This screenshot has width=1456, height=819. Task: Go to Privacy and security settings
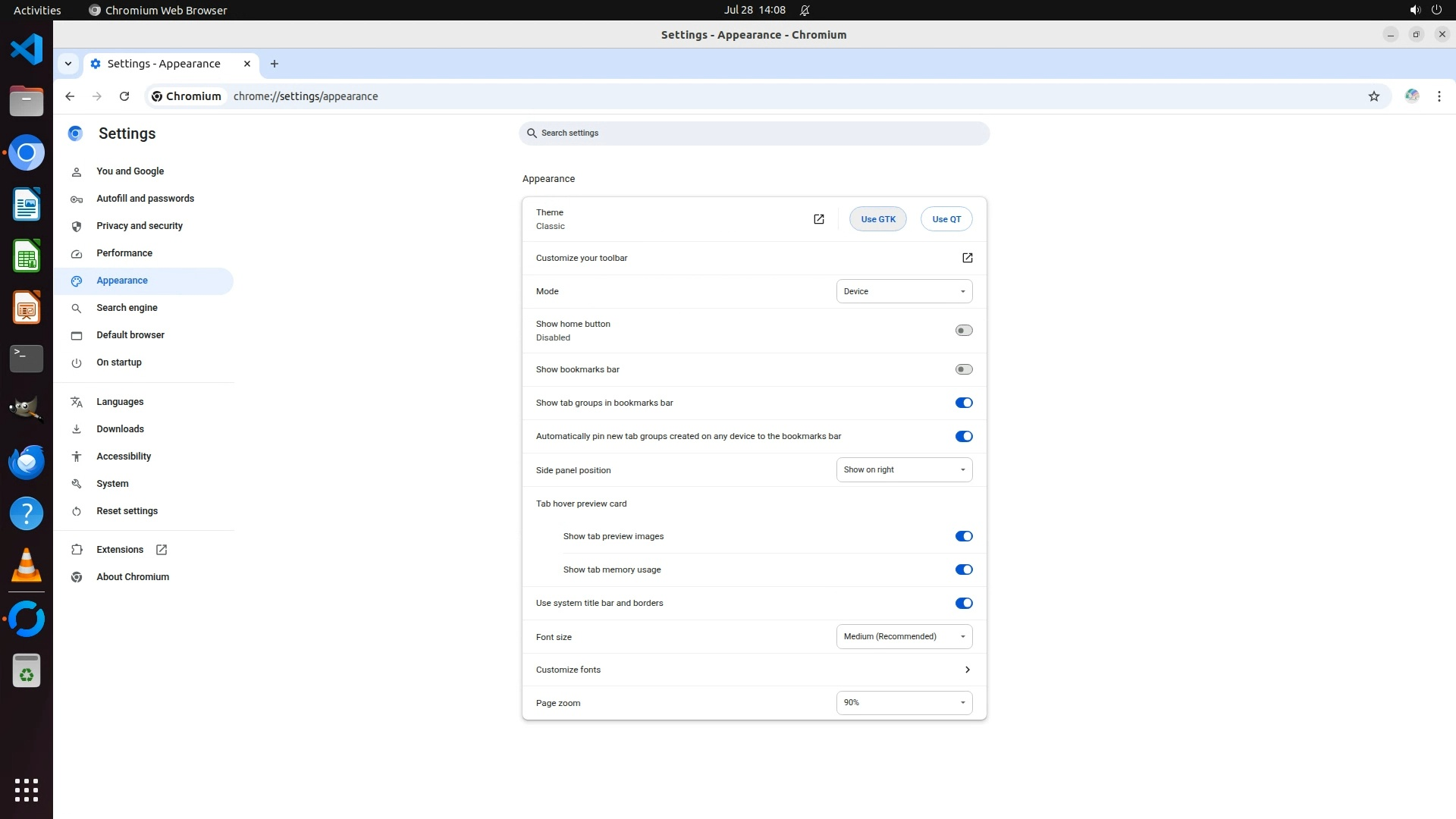pos(140,226)
